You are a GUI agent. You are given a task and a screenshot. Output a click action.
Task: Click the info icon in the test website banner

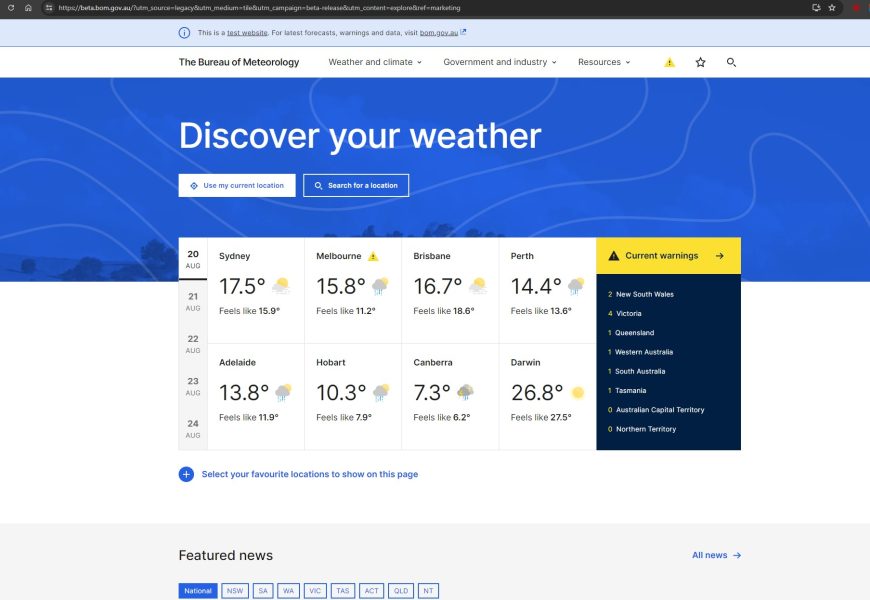pos(184,32)
